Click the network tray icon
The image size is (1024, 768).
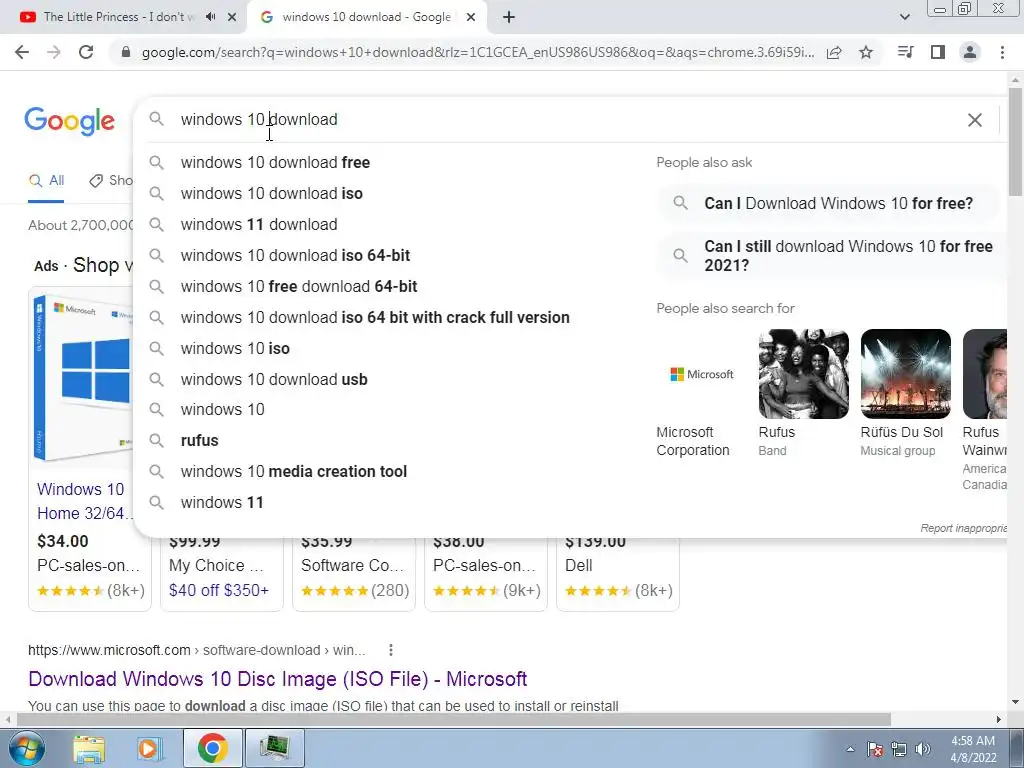click(x=899, y=749)
